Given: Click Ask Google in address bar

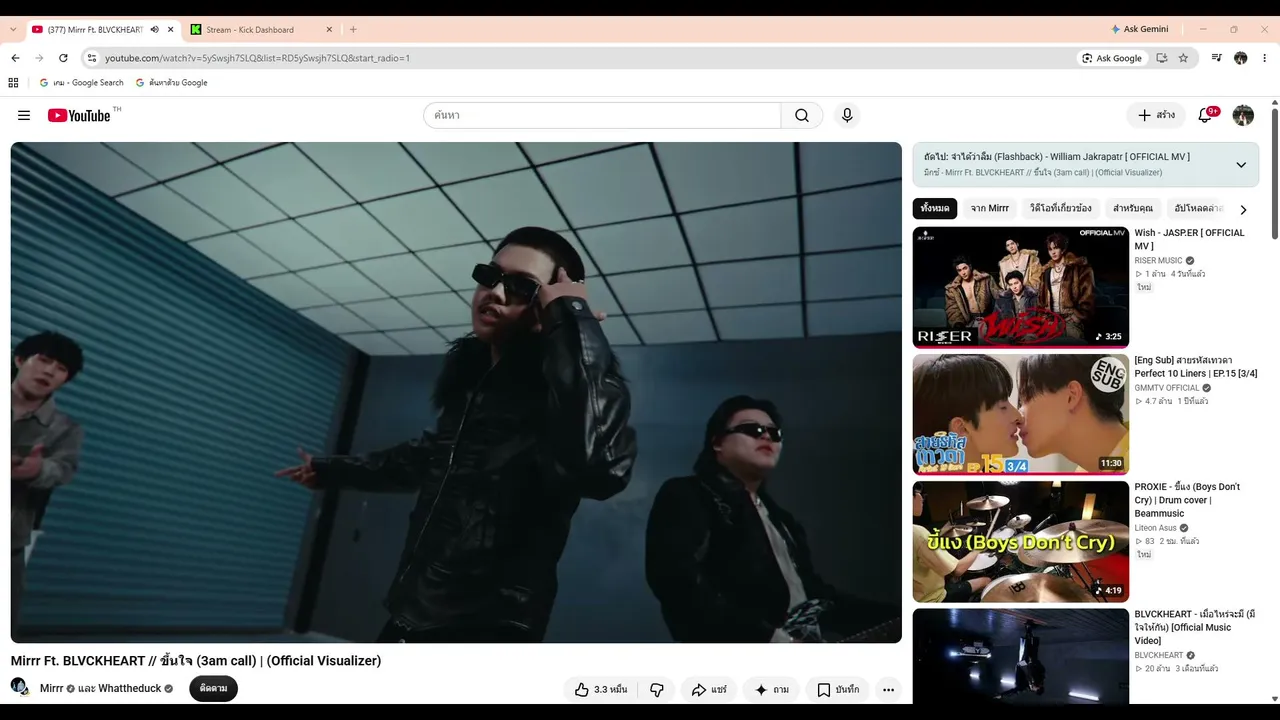Looking at the screenshot, I should click(x=1111, y=58).
